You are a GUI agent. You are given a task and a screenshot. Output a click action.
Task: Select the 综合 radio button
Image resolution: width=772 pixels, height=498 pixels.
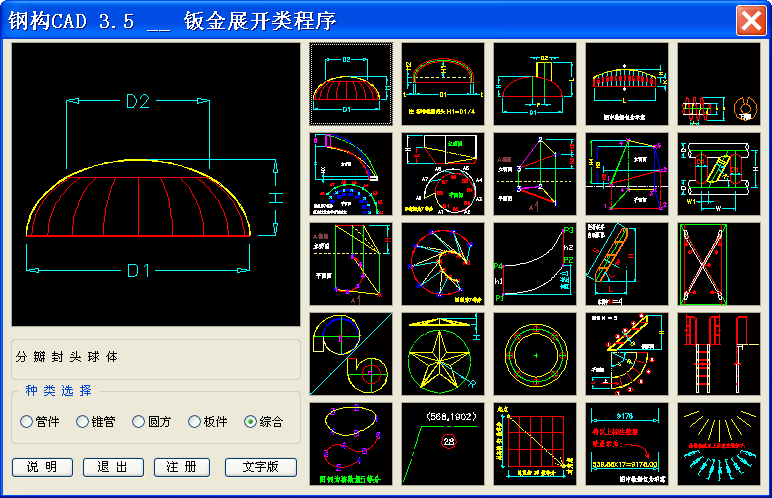pyautogui.click(x=251, y=422)
